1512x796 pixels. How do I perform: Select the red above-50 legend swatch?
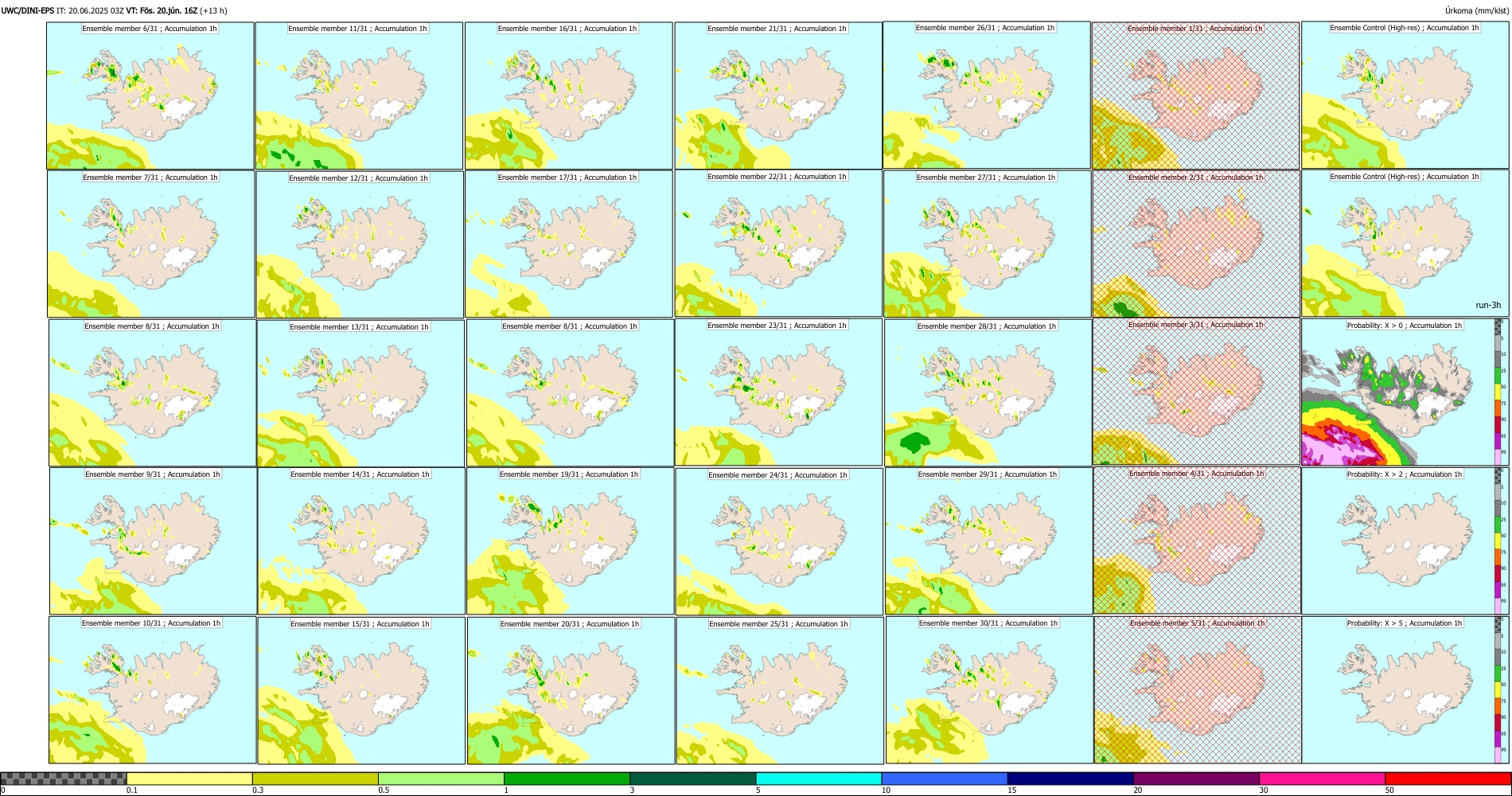click(x=1448, y=778)
